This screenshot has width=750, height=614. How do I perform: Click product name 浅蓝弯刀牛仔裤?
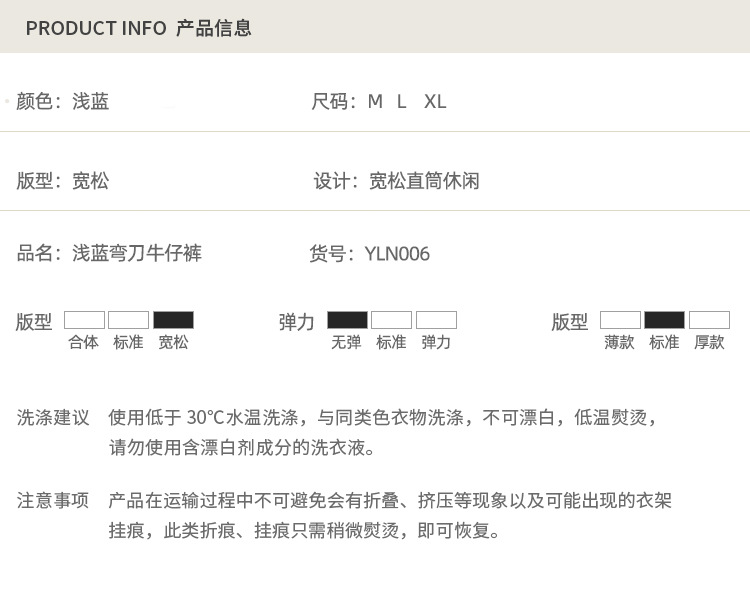pyautogui.click(x=137, y=253)
